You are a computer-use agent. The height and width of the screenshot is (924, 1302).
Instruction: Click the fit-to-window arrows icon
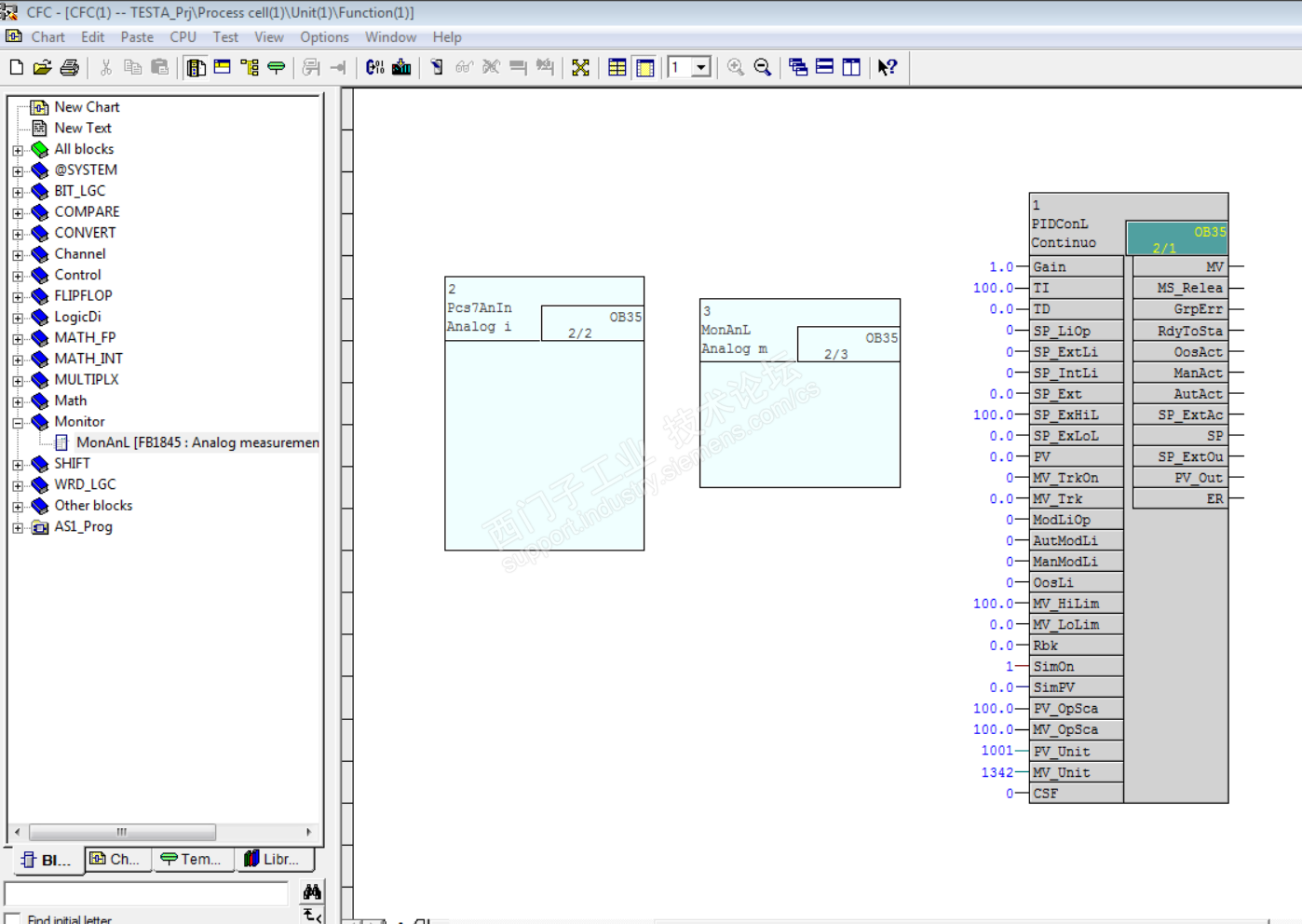click(x=580, y=67)
